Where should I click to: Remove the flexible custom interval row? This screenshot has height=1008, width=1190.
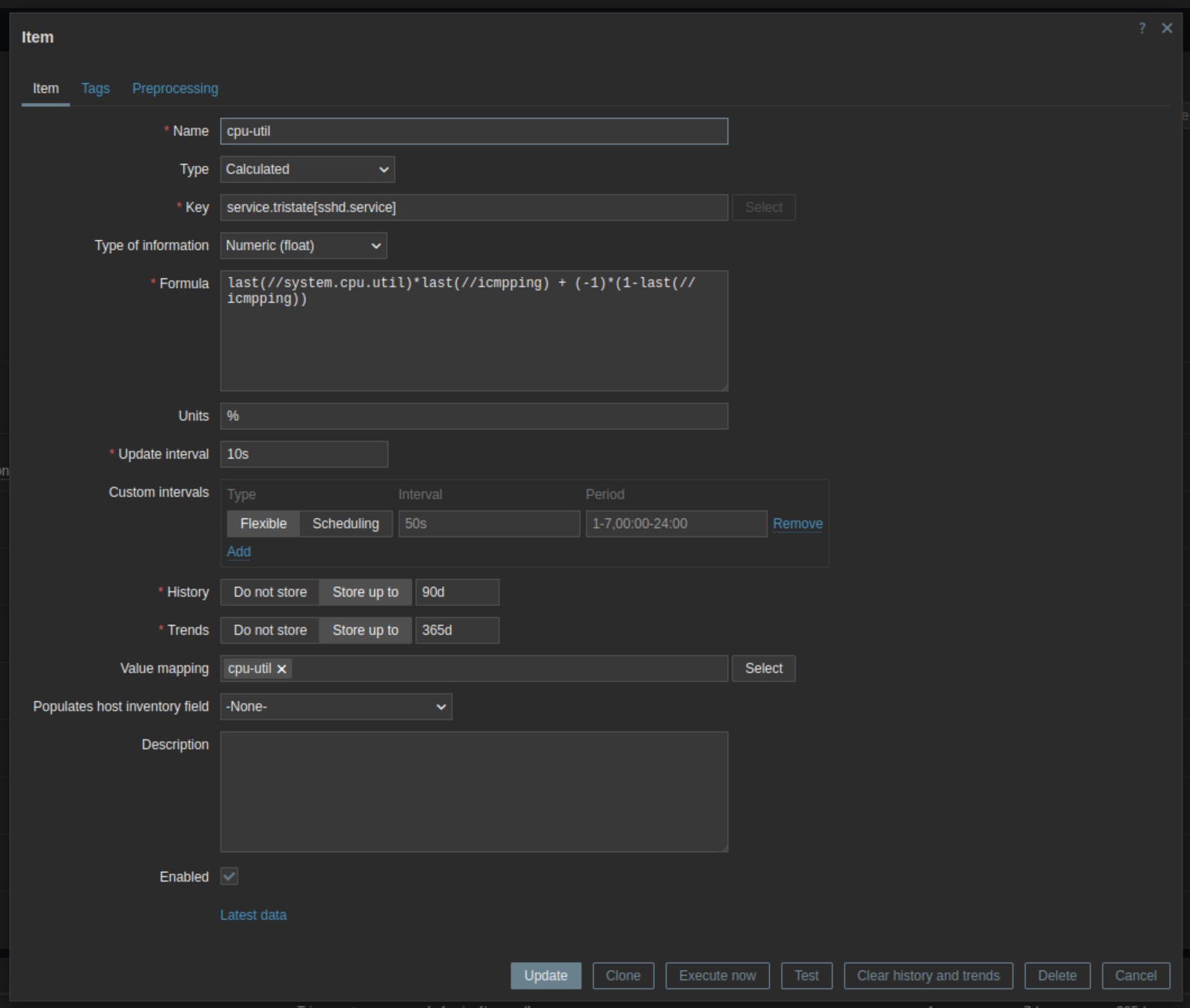pos(797,523)
